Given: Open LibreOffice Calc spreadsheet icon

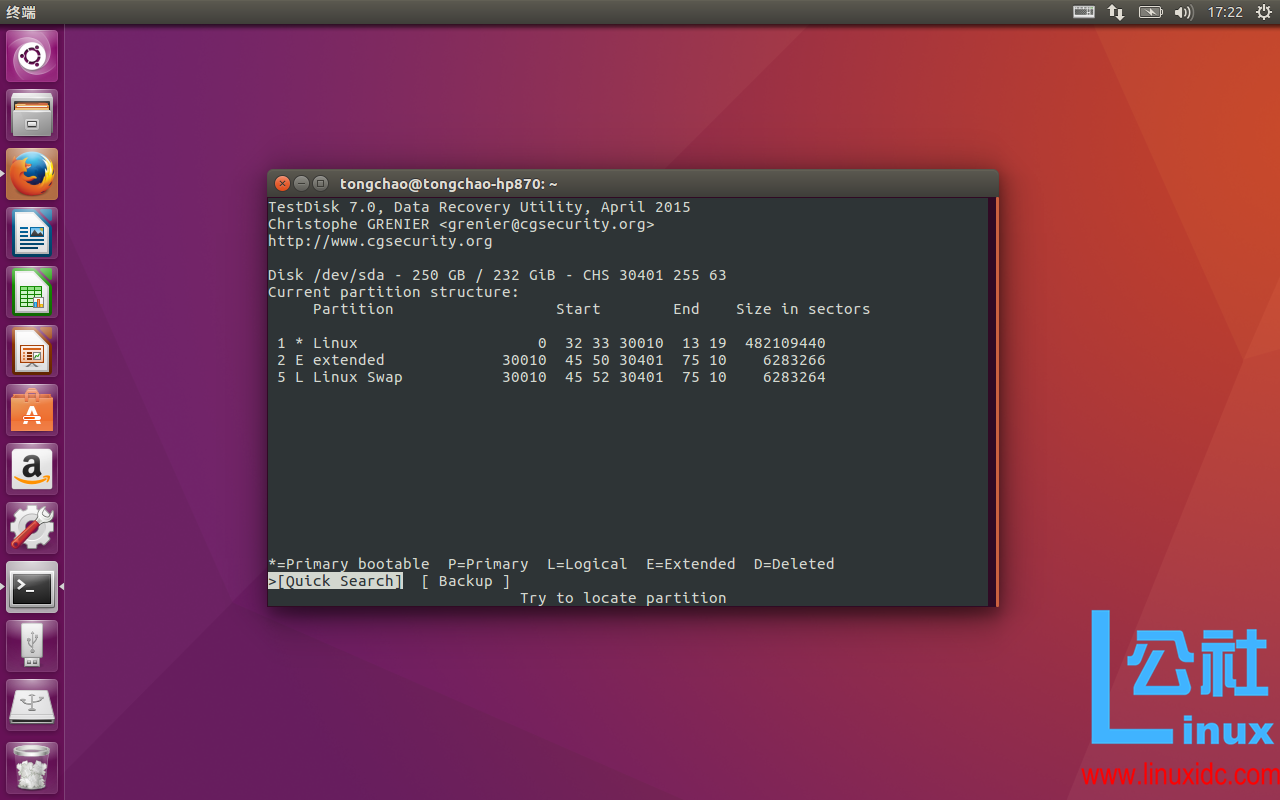Looking at the screenshot, I should pos(32,292).
